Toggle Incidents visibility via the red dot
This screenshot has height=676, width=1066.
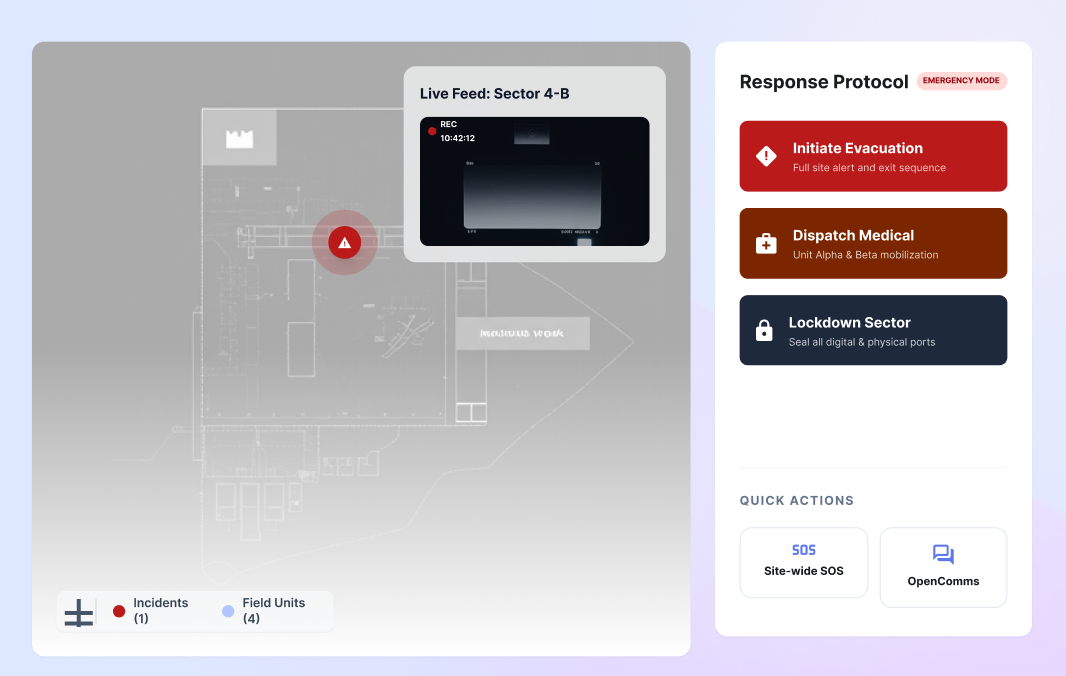click(117, 609)
